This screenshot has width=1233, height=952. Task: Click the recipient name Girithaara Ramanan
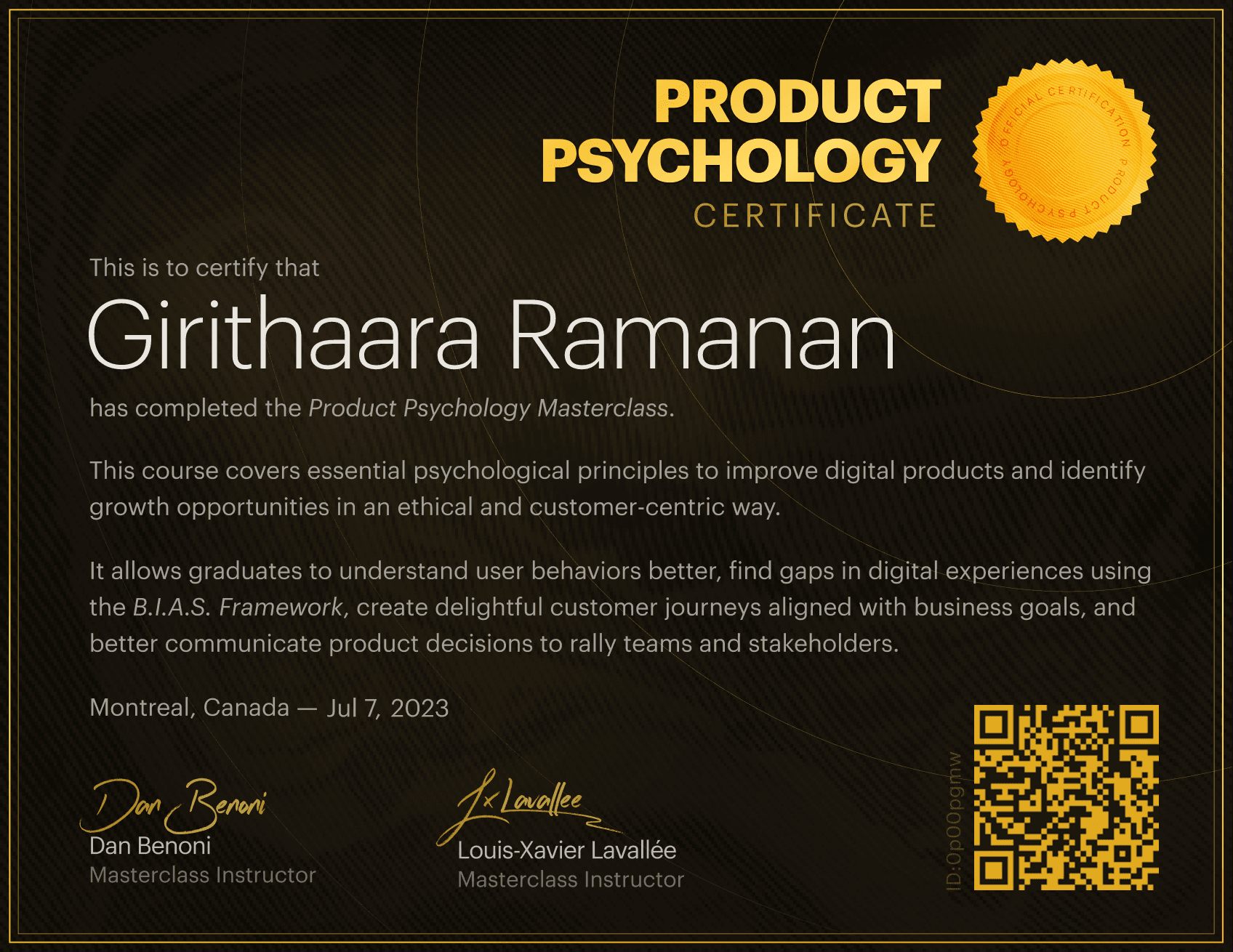point(491,335)
